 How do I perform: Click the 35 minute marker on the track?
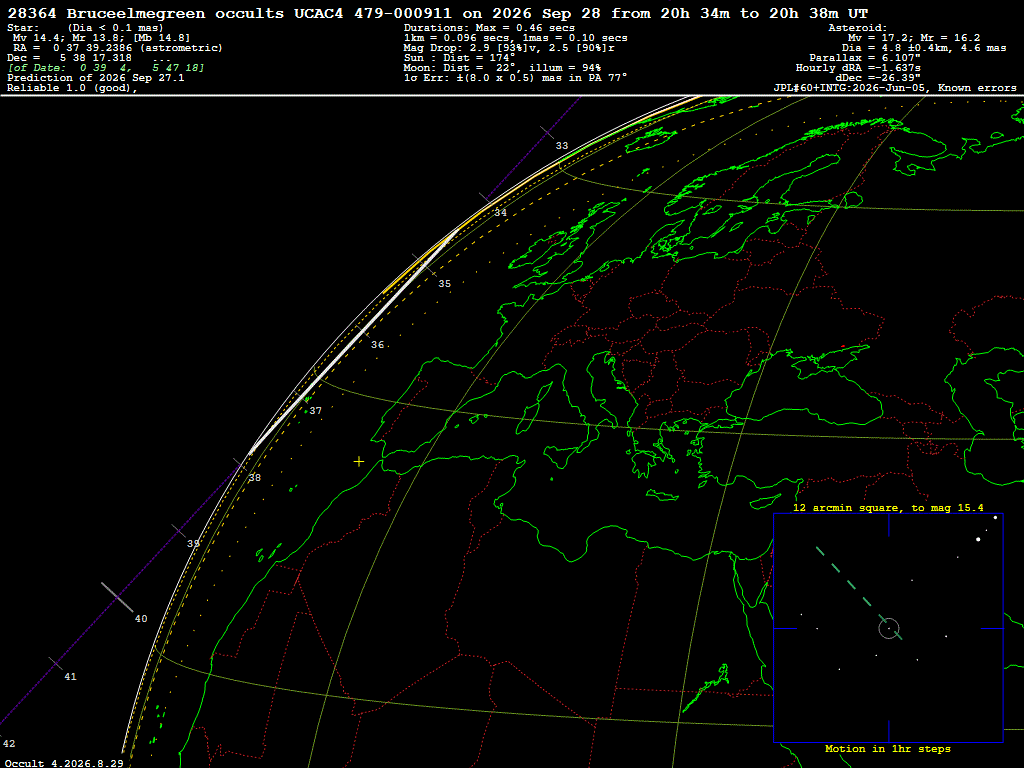[444, 283]
